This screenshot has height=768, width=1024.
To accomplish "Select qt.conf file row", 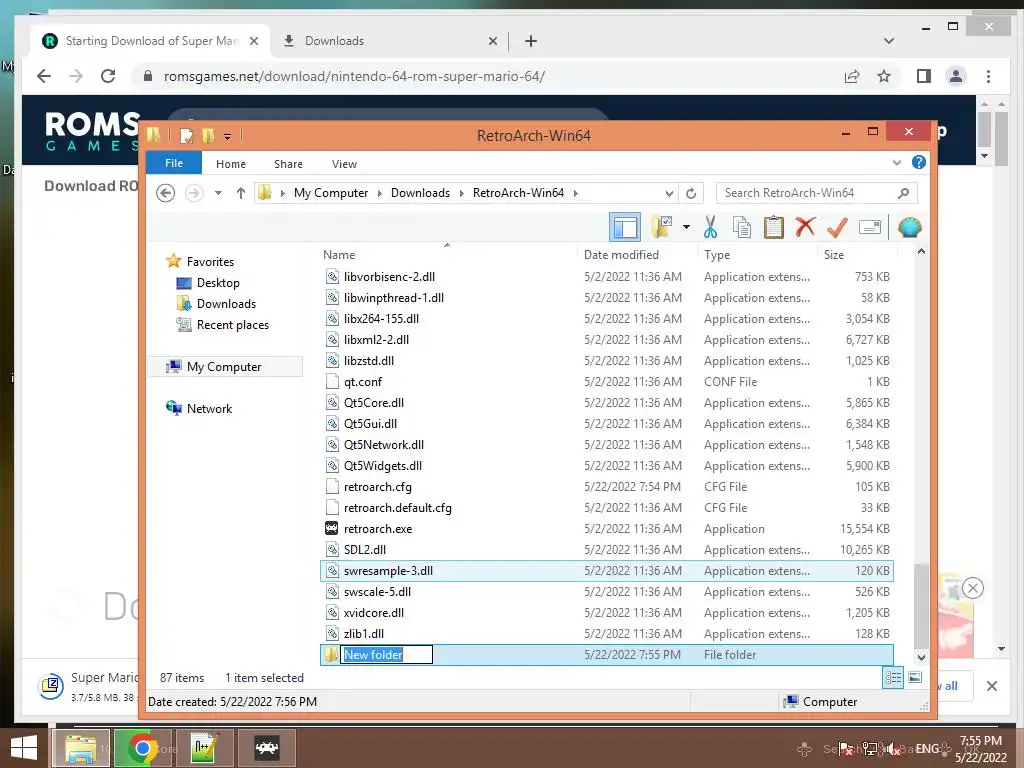I will pyautogui.click(x=607, y=382).
